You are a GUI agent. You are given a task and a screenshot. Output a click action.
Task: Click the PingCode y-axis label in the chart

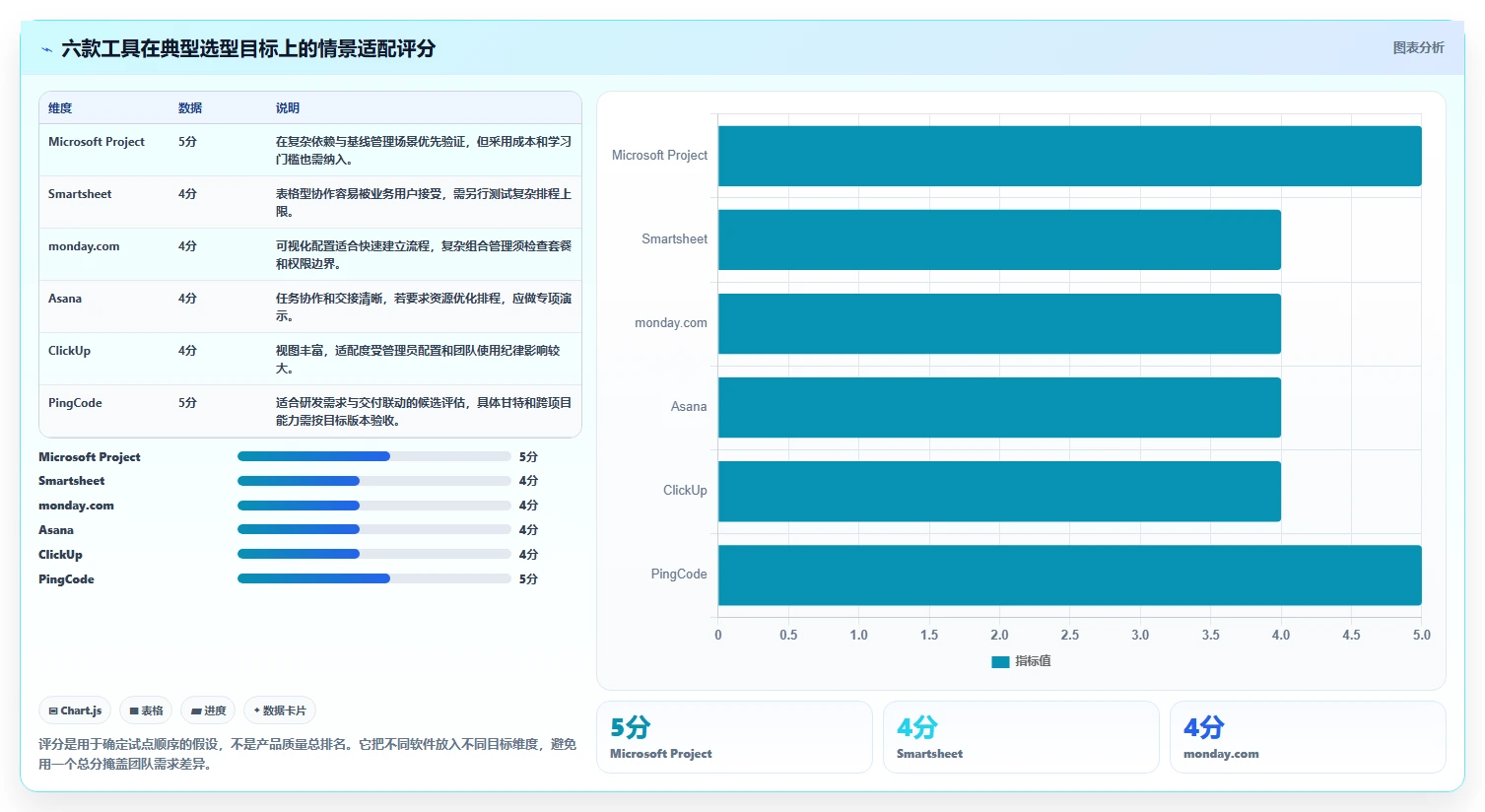coord(679,575)
